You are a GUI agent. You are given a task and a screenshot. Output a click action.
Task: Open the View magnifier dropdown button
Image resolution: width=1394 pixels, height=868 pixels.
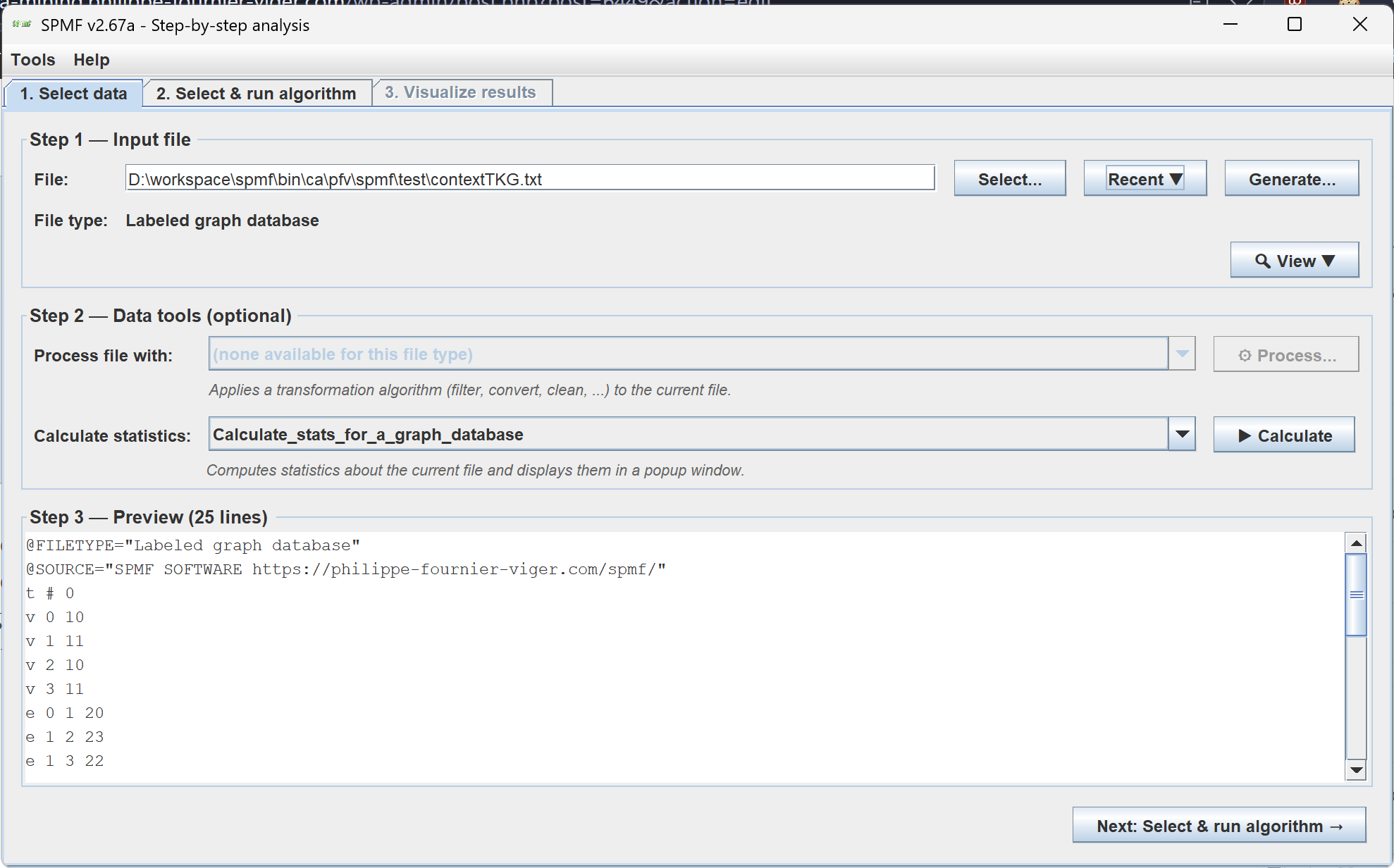tap(1294, 261)
